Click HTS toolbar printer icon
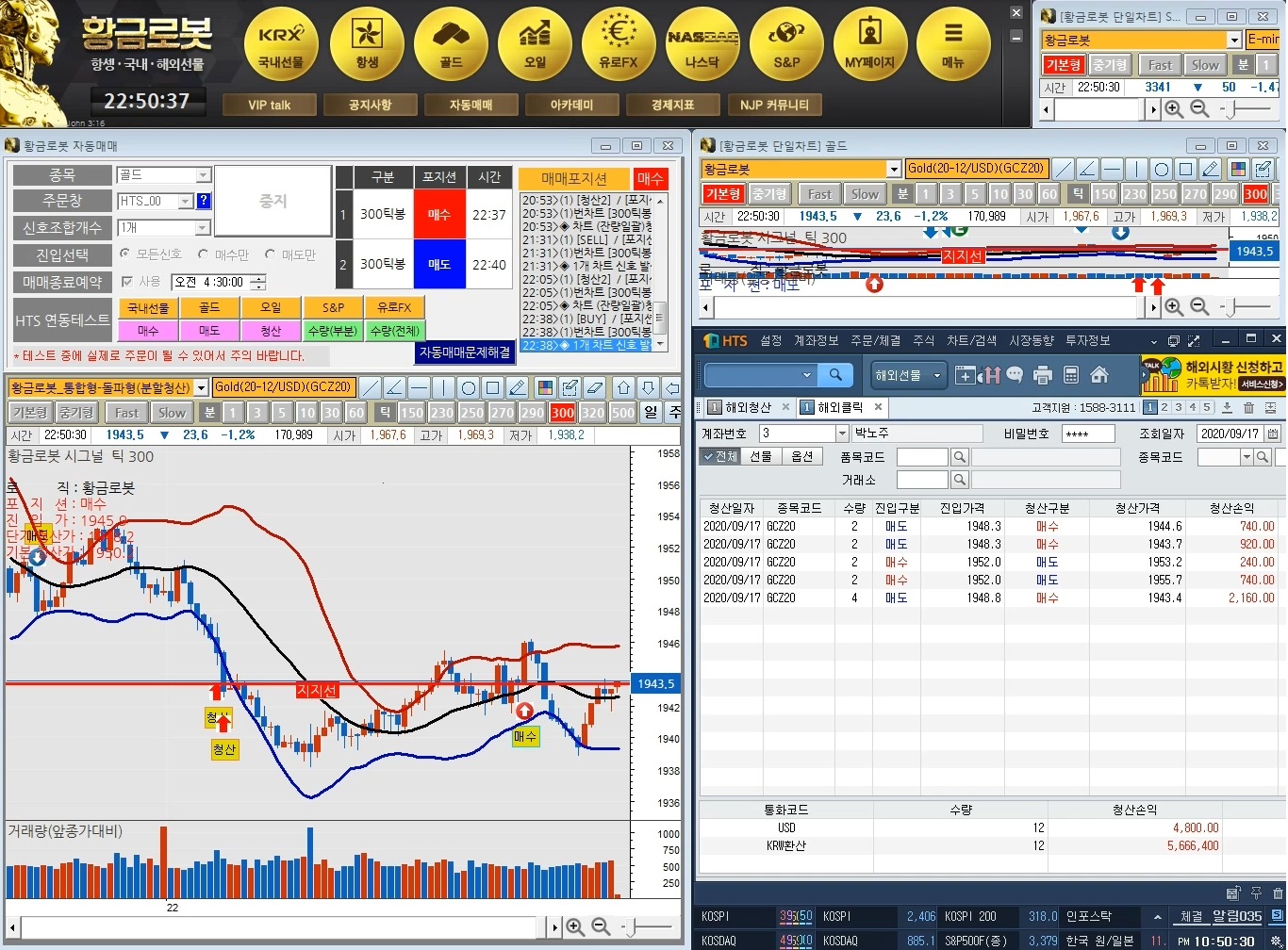Viewport: 1288px width, 950px height. [1042, 375]
